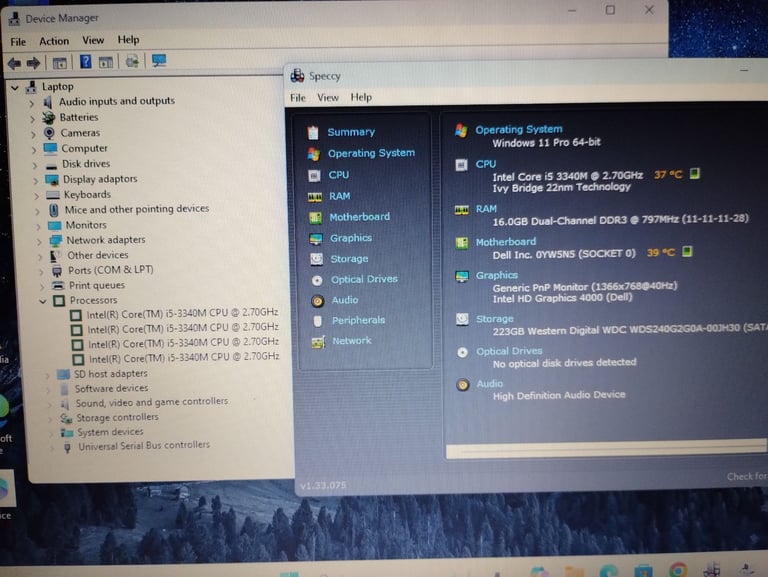Collapse the Processors node
Screen dimensions: 768x577
[x=43, y=301]
